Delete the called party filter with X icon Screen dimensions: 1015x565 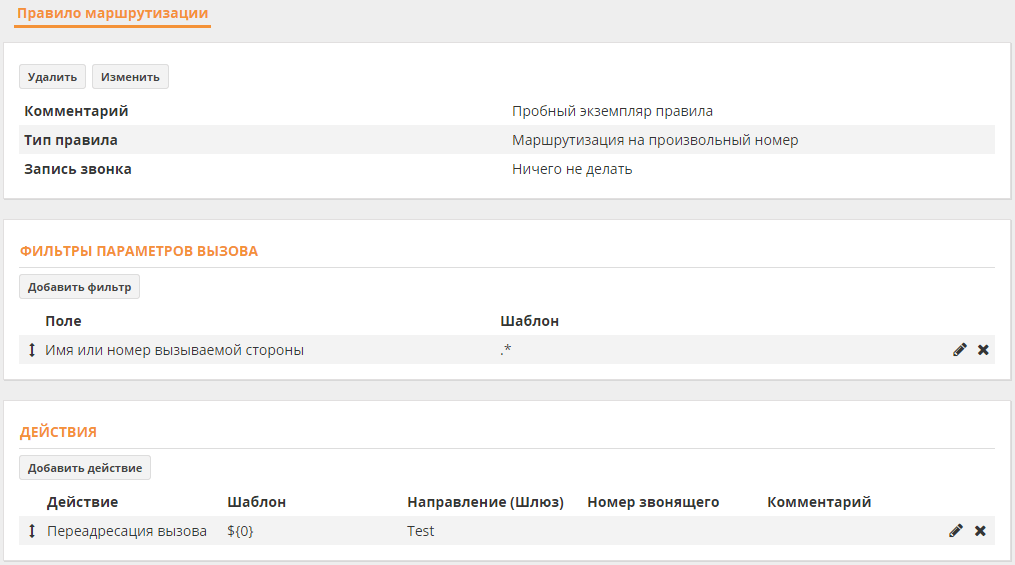click(983, 349)
